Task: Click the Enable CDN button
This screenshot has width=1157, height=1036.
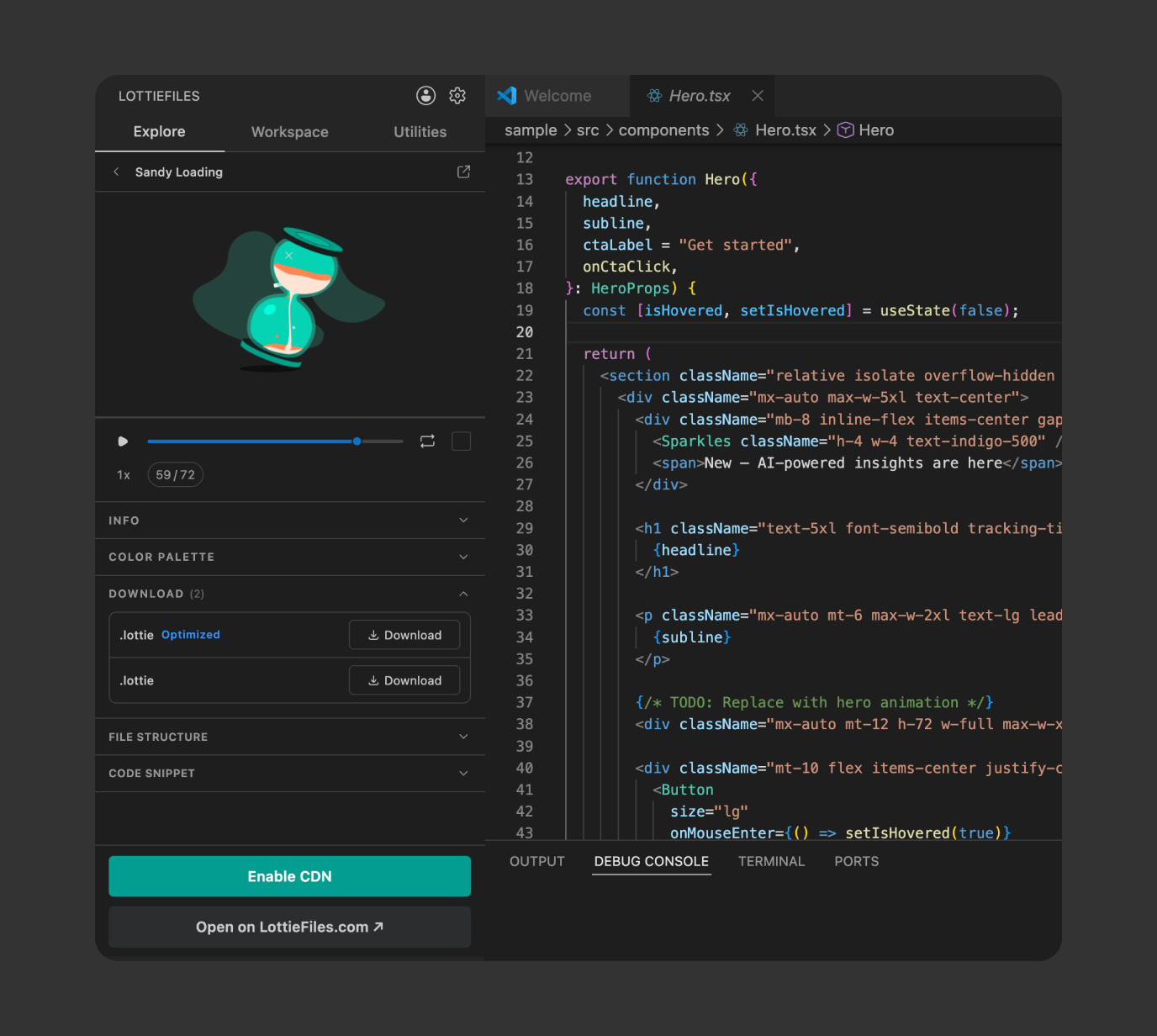Action: point(289,876)
